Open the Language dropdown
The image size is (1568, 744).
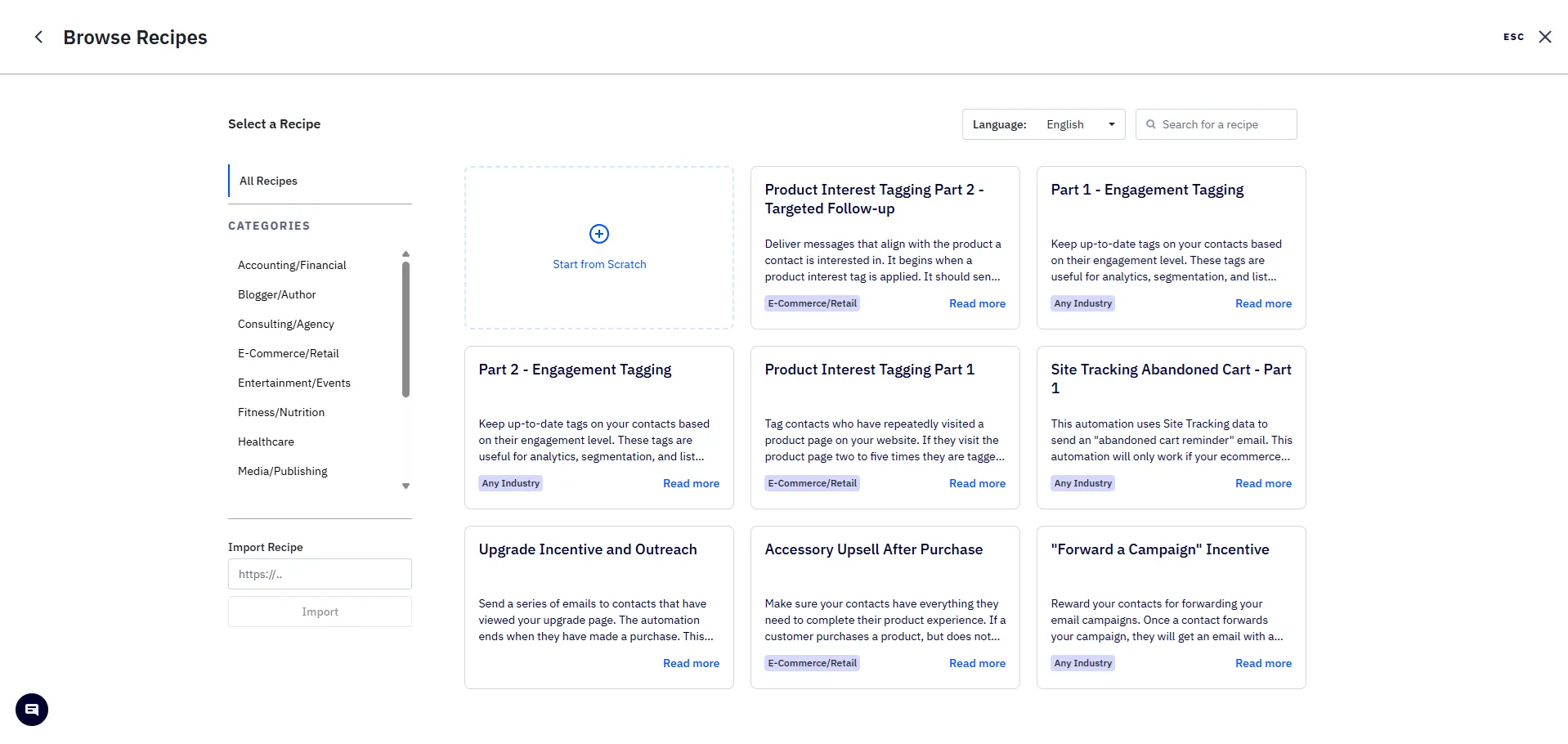(x=1043, y=124)
